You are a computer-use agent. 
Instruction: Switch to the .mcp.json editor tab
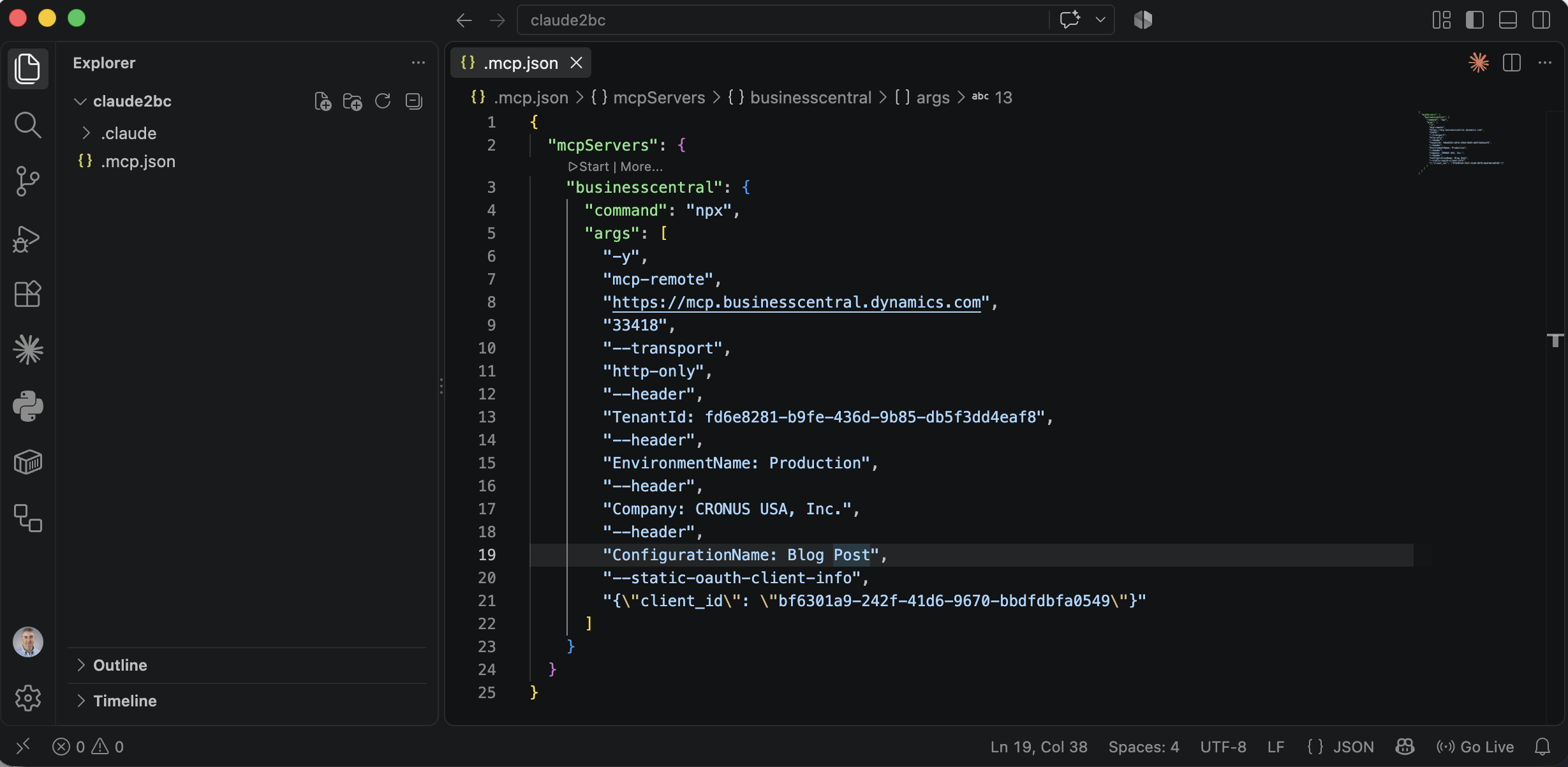coord(521,63)
